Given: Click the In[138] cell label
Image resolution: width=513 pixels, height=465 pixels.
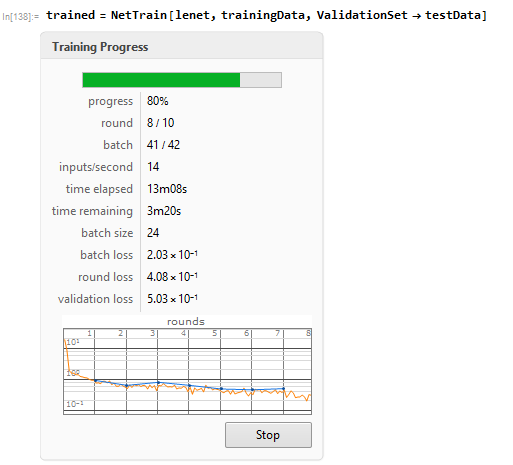Looking at the screenshot, I should (20, 16).
